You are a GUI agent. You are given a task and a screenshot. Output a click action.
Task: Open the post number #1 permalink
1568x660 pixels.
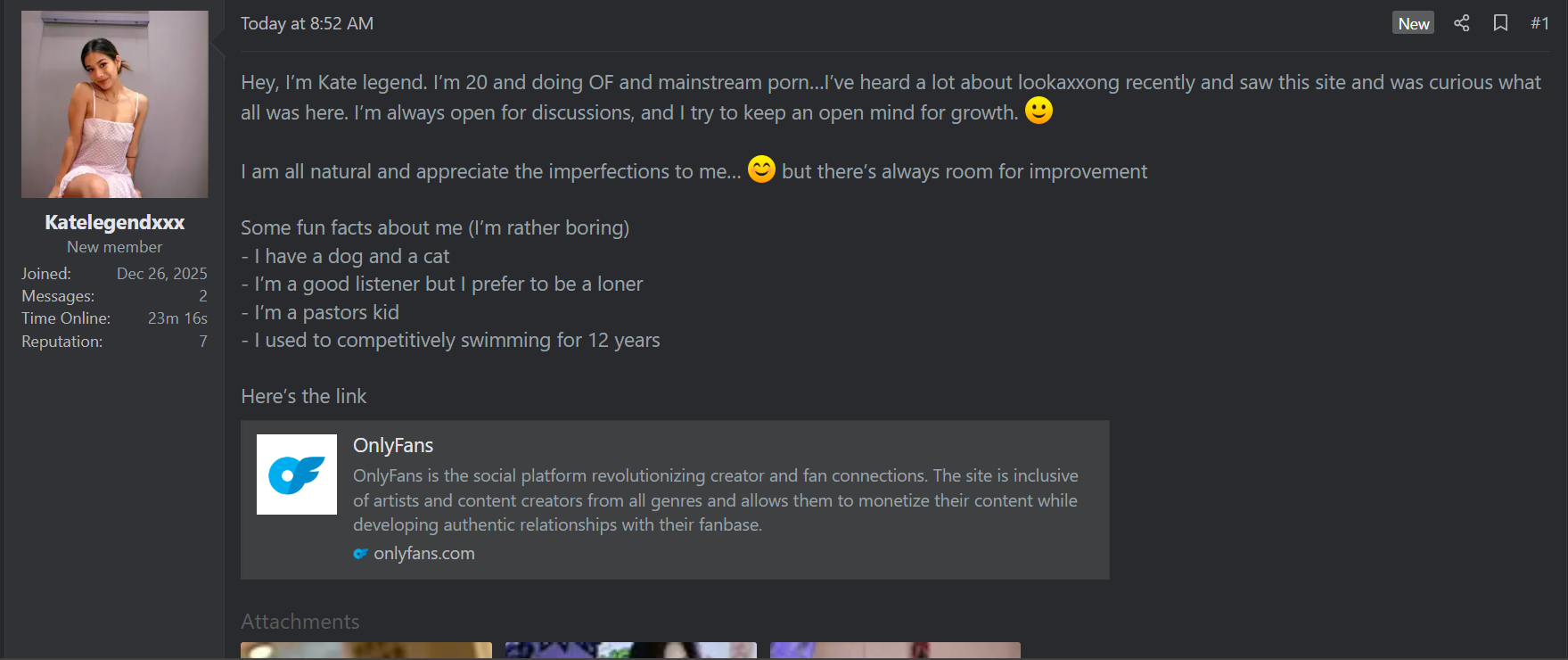[x=1539, y=23]
